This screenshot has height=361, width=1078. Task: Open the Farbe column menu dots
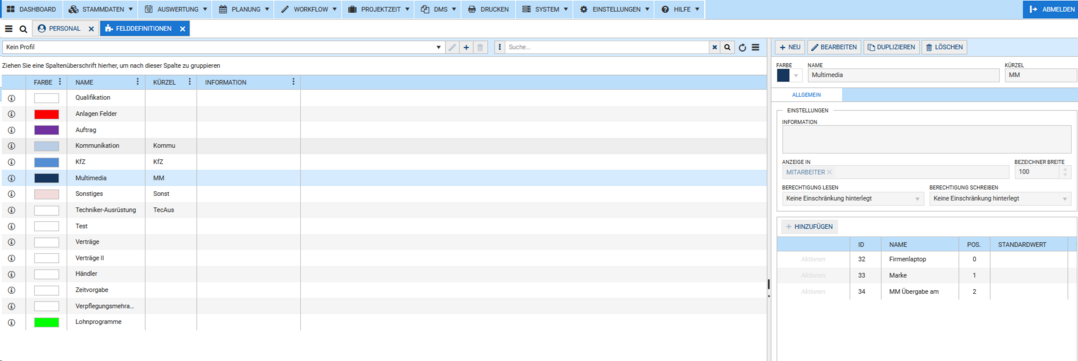60,82
